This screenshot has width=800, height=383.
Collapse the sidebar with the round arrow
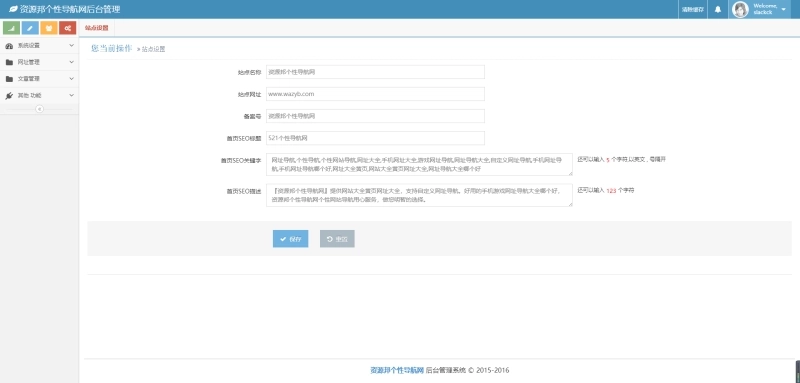pyautogui.click(x=39, y=109)
